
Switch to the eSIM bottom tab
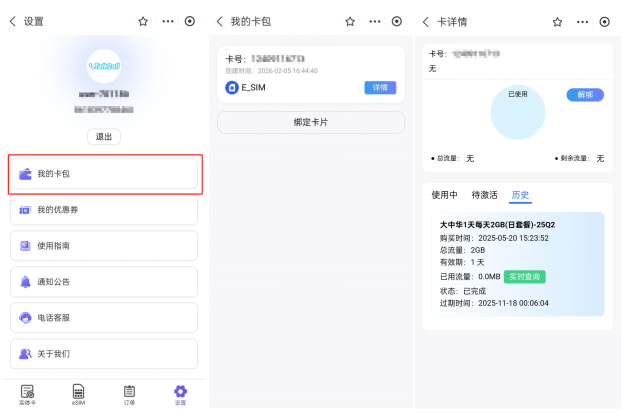pos(78,394)
